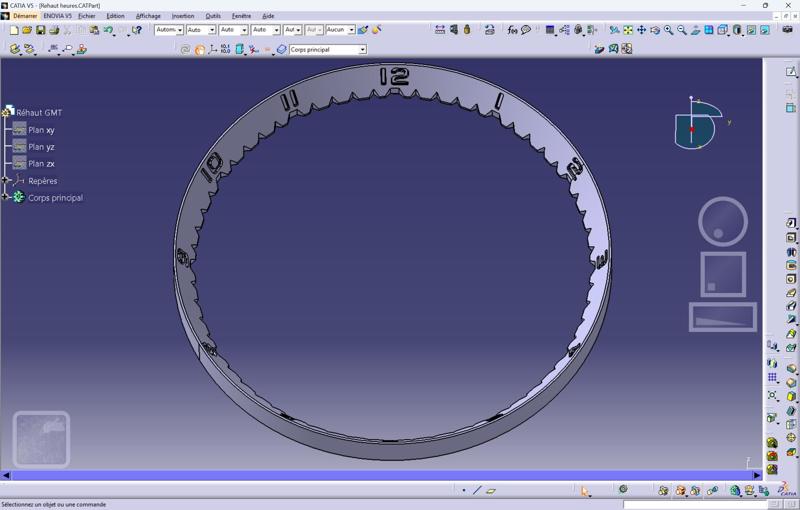Click the Formula f(x) icon

(513, 31)
